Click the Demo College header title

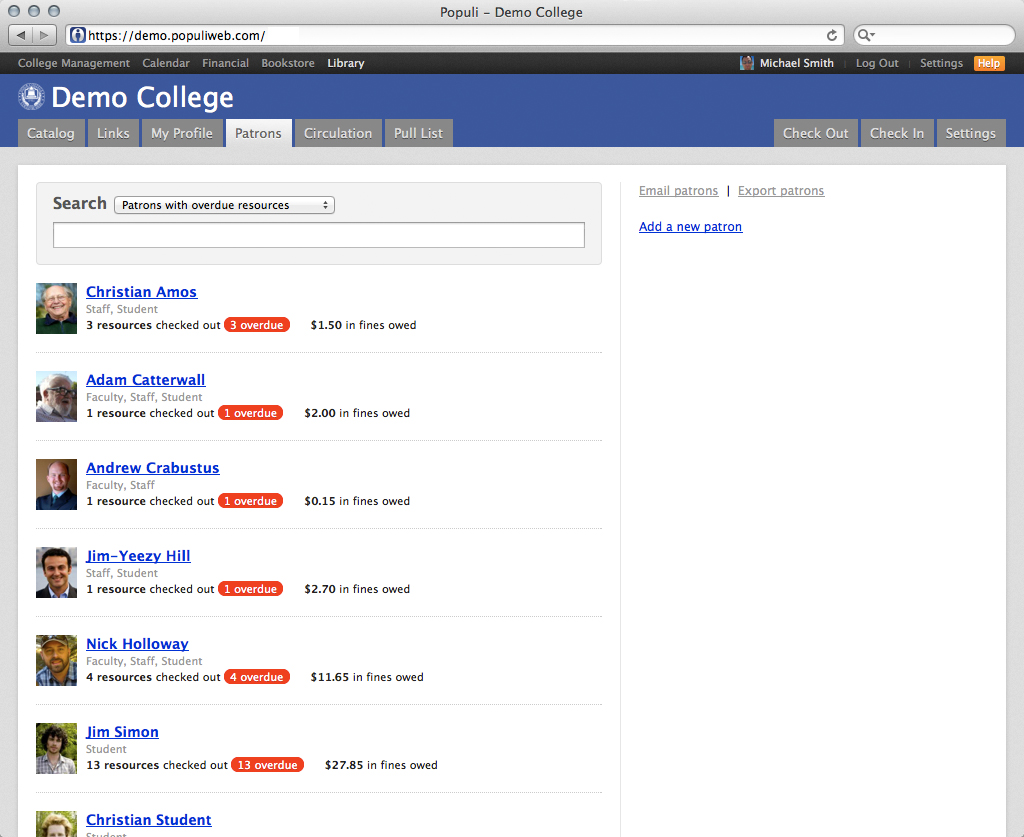(142, 97)
